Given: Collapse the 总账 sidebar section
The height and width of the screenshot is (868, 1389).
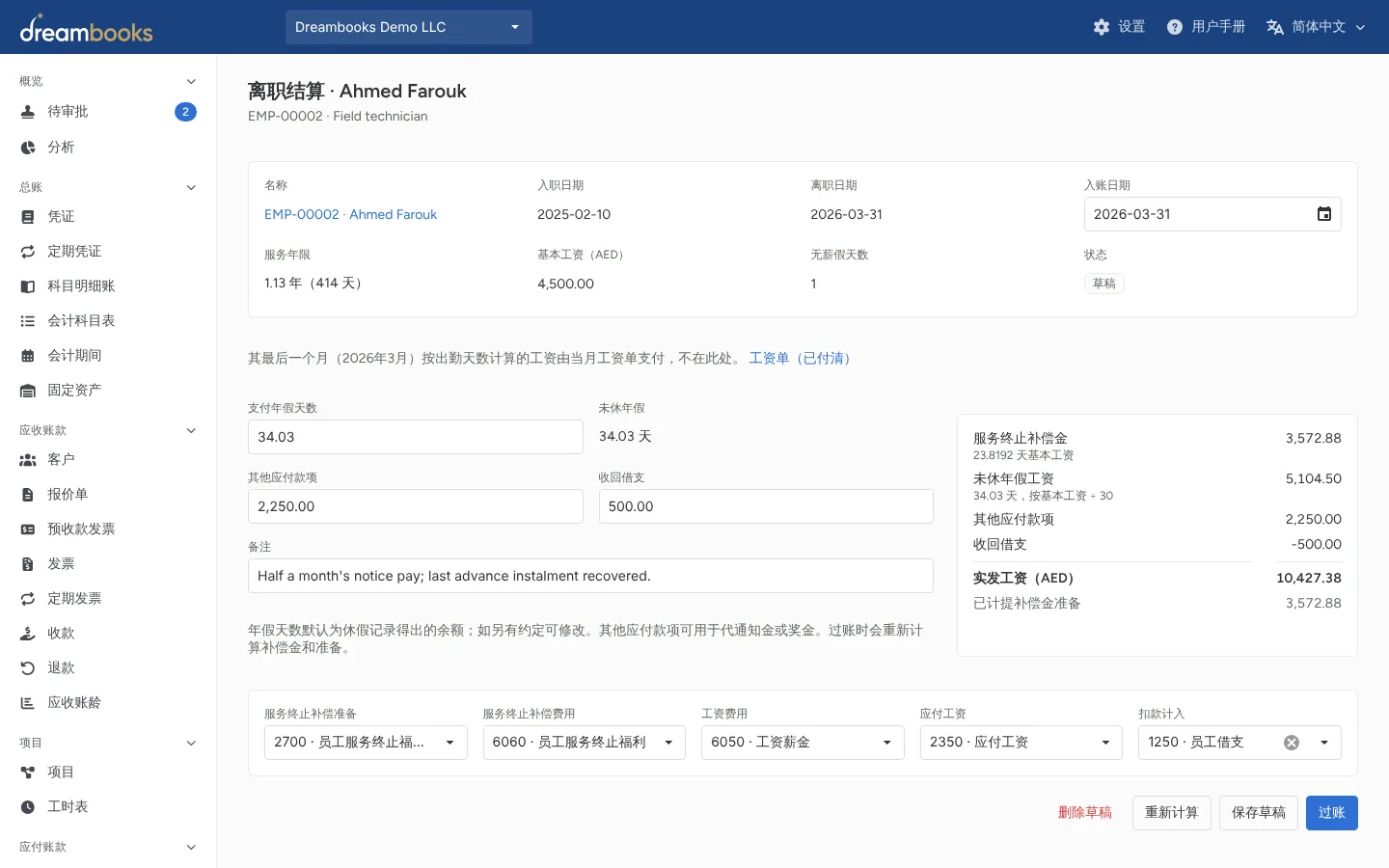Looking at the screenshot, I should point(191,187).
